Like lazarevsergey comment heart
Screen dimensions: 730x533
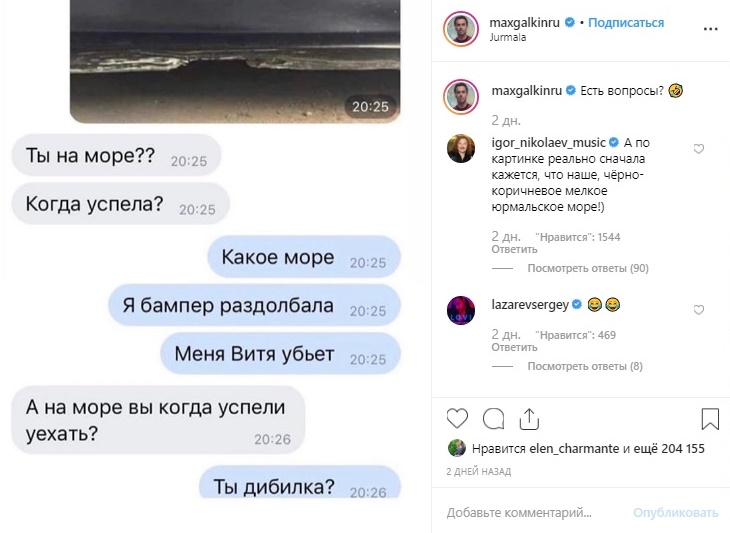pos(699,310)
